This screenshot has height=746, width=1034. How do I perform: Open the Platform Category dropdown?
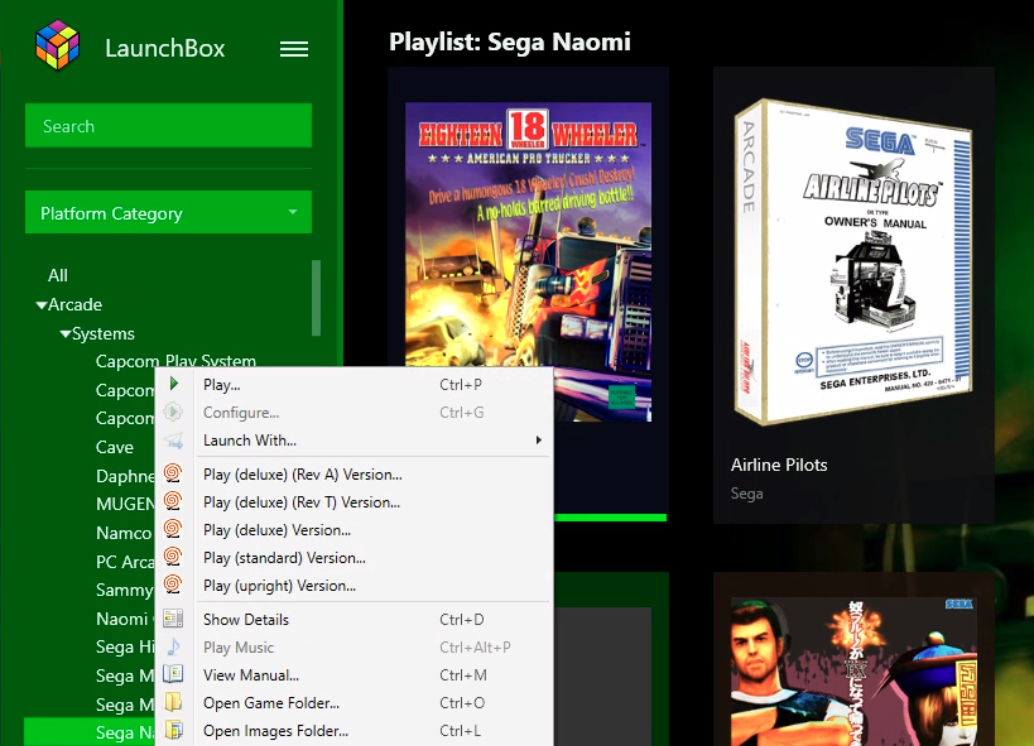coord(168,212)
